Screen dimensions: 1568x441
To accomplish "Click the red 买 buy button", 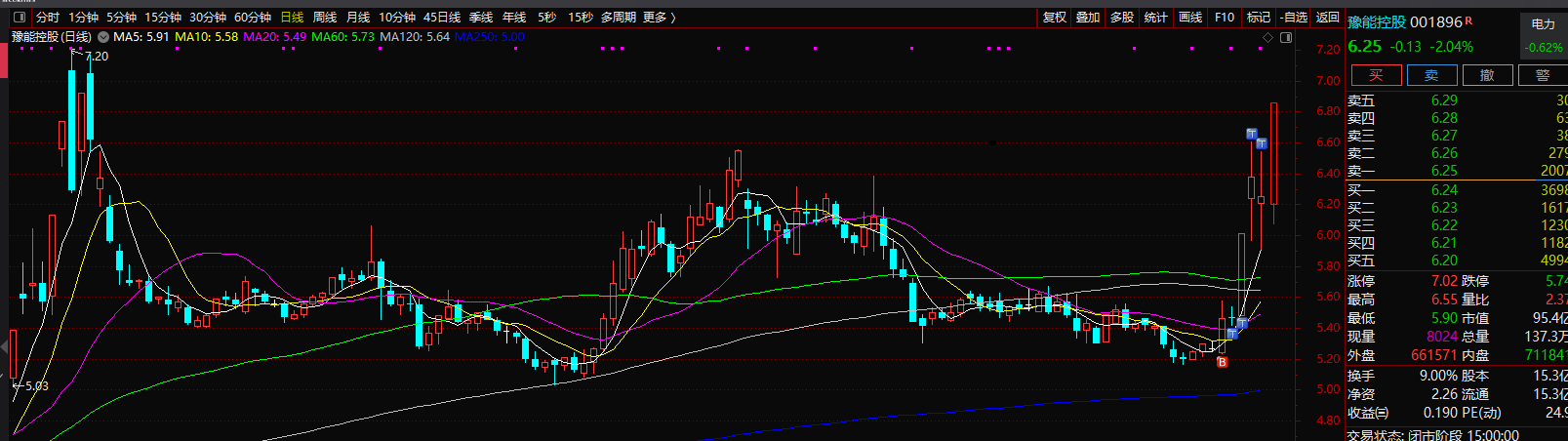I will pyautogui.click(x=1376, y=75).
